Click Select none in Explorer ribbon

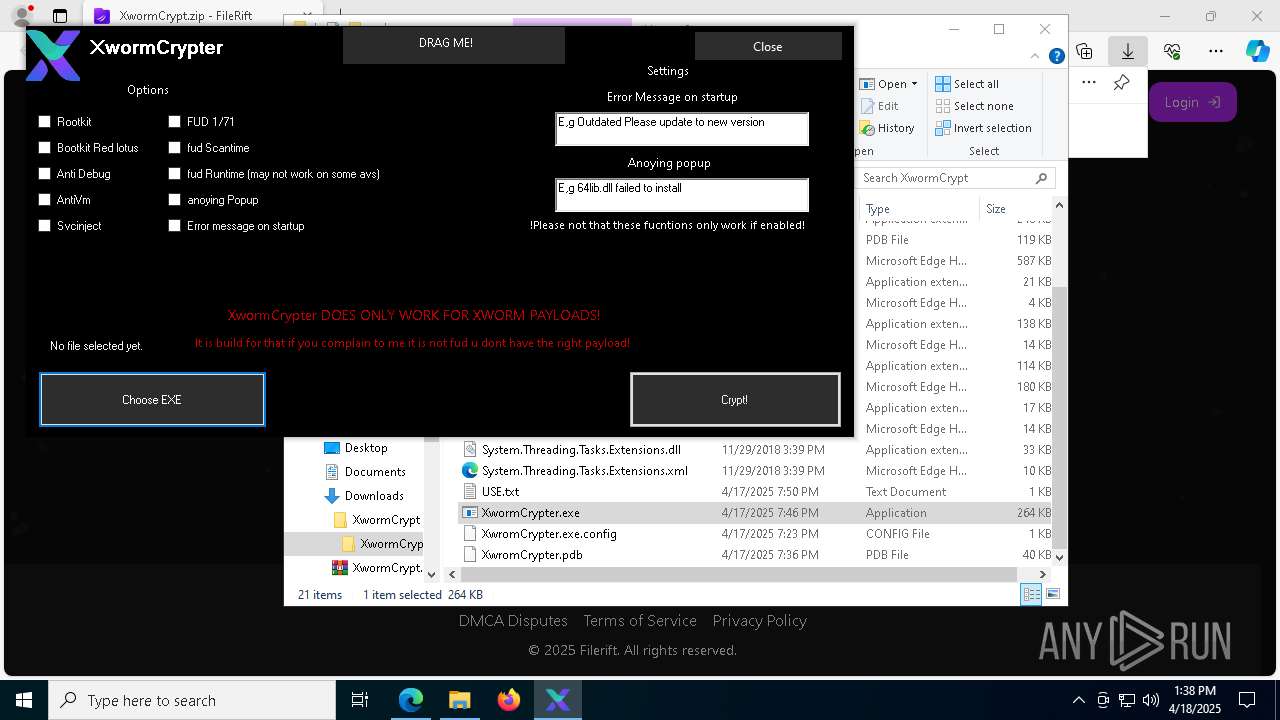[x=975, y=106]
